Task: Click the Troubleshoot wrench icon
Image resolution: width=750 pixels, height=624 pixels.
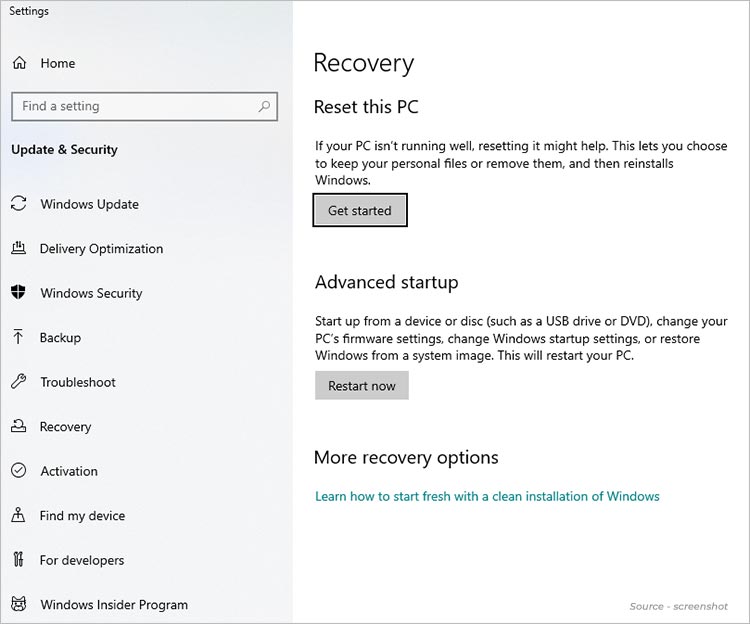Action: point(19,381)
